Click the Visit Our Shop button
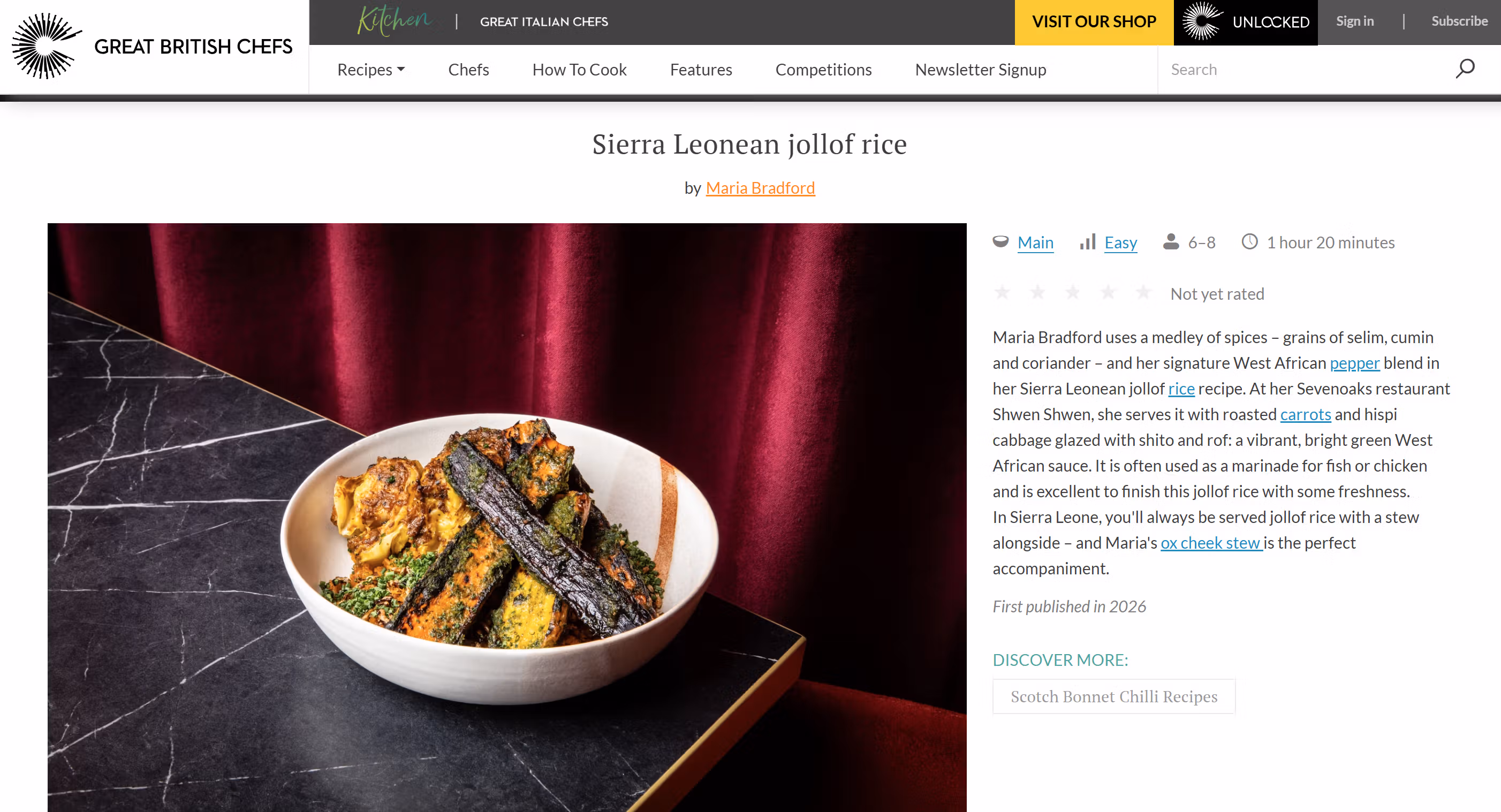Screen dimensions: 1501x812 pos(1094,22)
